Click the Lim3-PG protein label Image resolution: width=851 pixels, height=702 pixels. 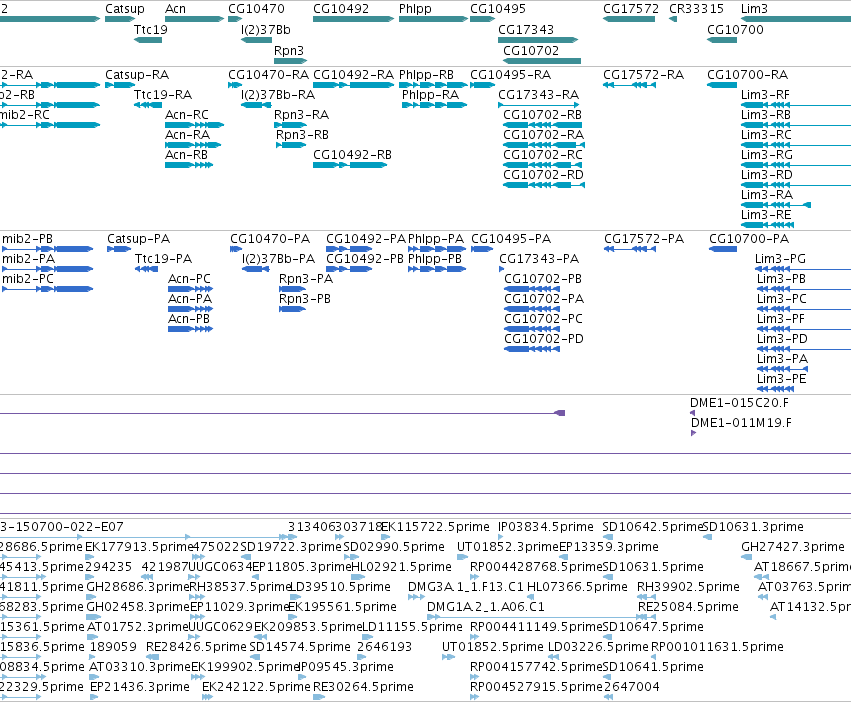click(x=780, y=259)
